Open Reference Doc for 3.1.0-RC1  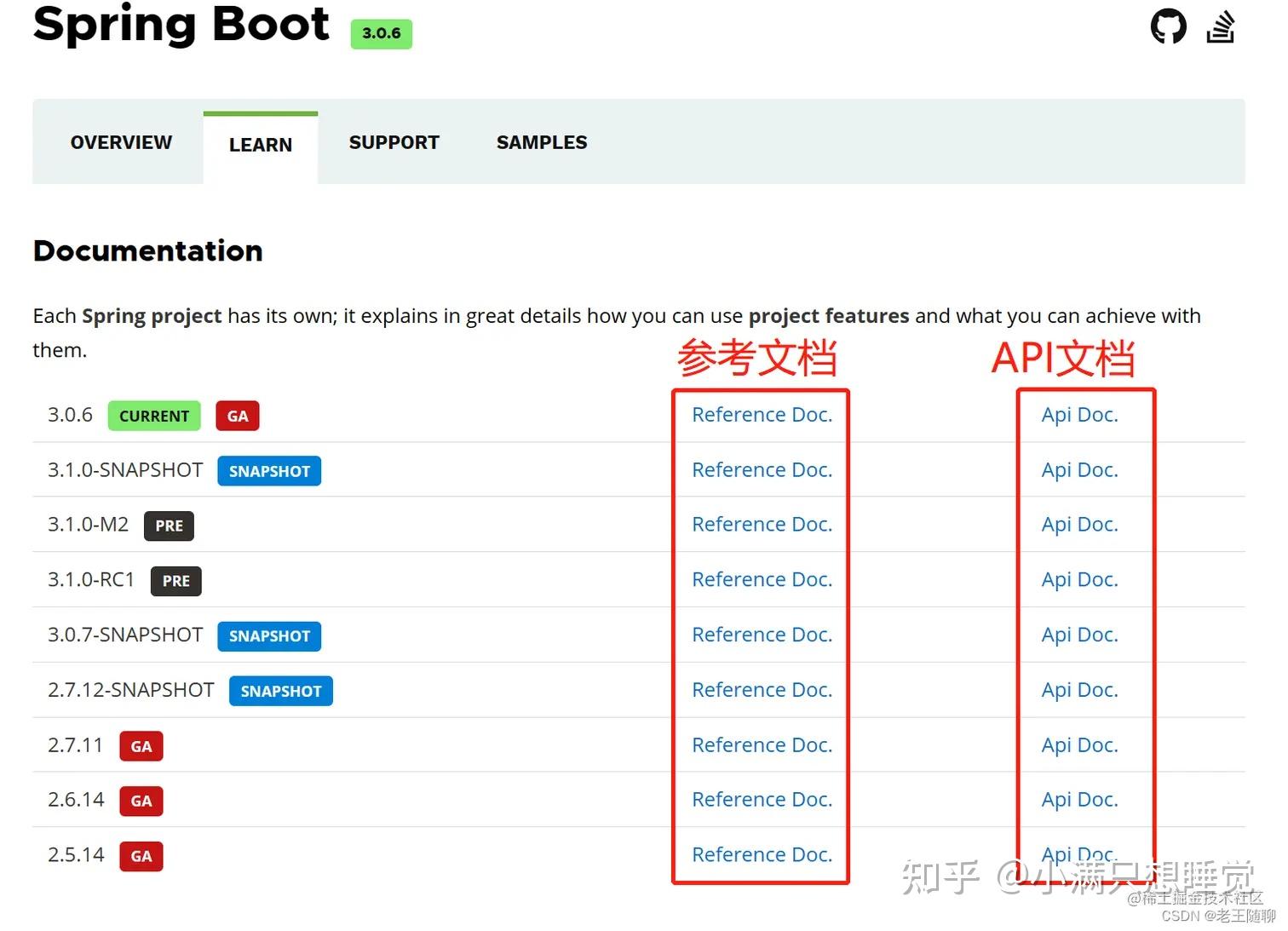(762, 579)
